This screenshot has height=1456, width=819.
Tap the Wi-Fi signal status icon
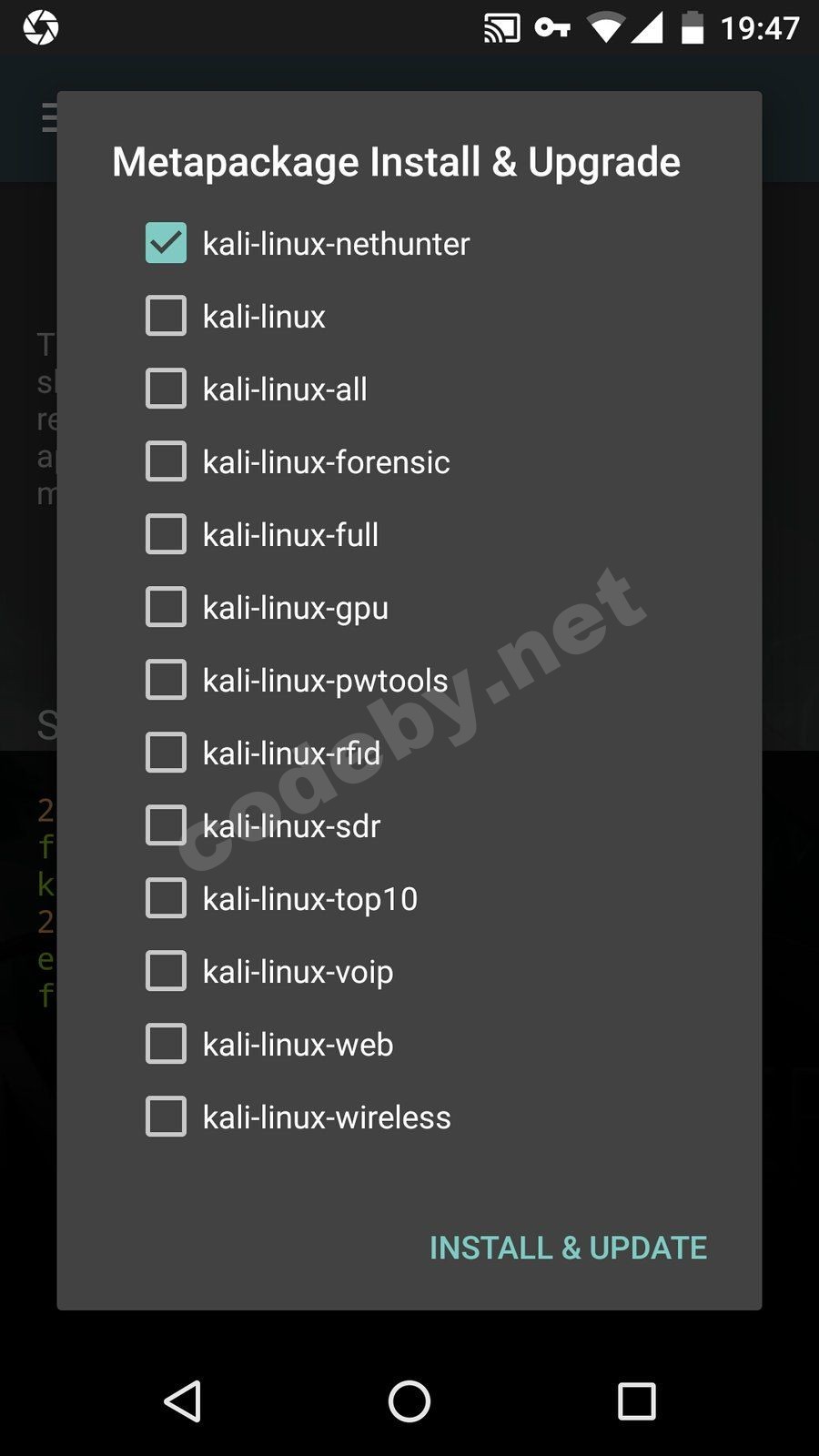coord(604,28)
